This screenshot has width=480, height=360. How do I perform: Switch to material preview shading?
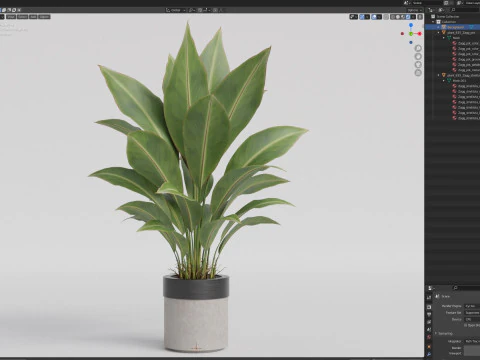coord(403,17)
